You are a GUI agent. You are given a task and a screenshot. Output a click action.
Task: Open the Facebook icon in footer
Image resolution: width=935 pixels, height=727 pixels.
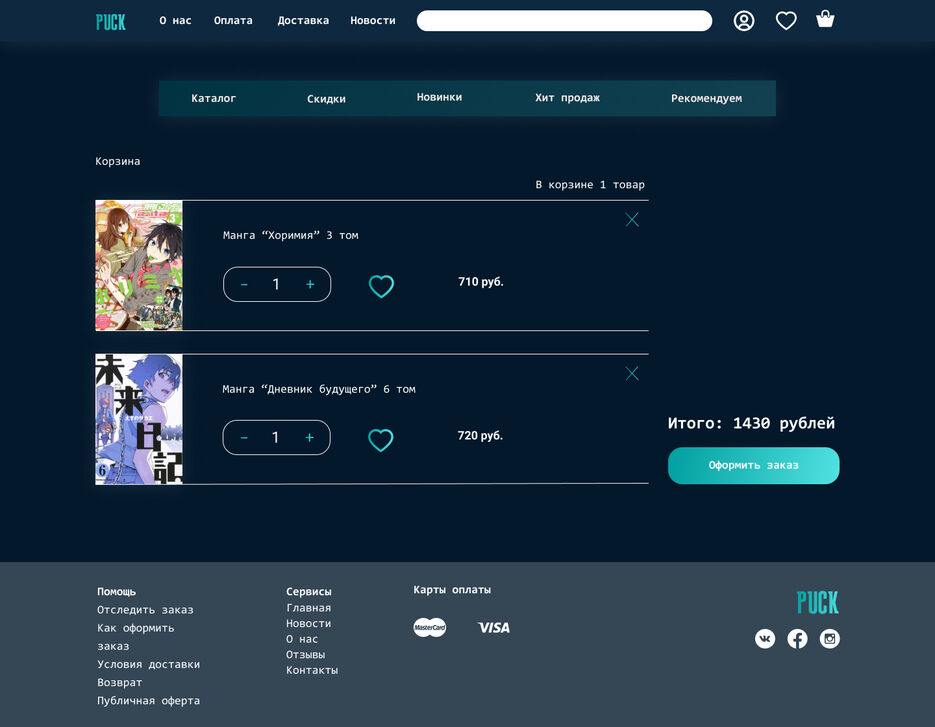point(797,639)
